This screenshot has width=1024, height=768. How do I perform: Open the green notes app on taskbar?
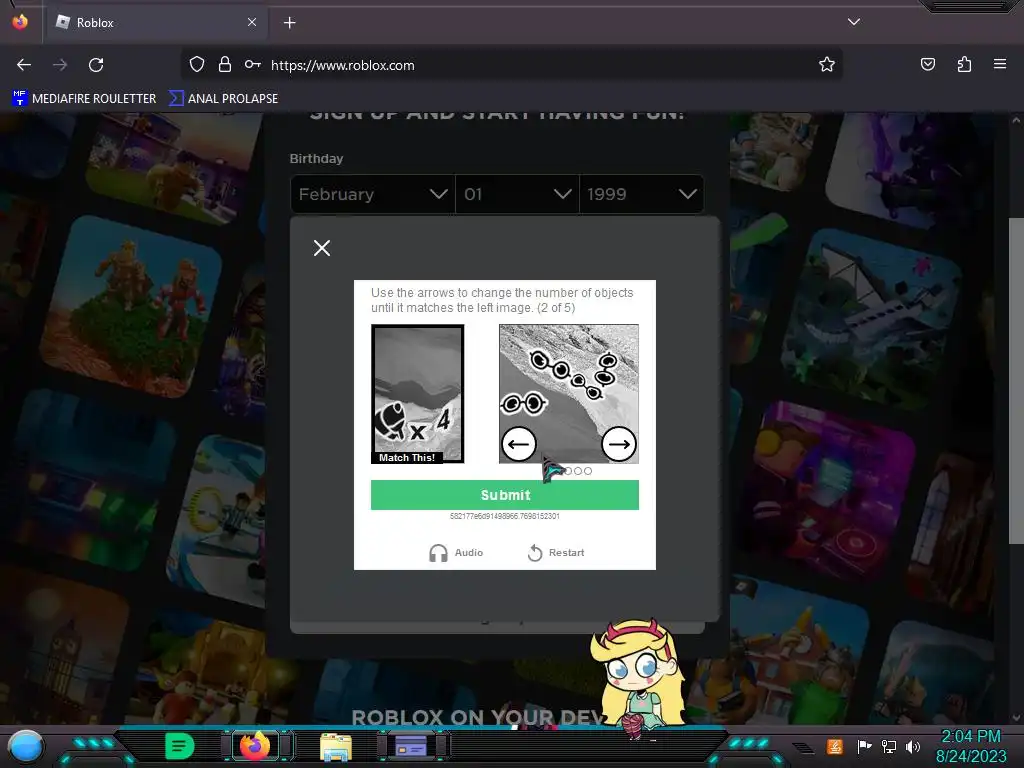point(179,746)
